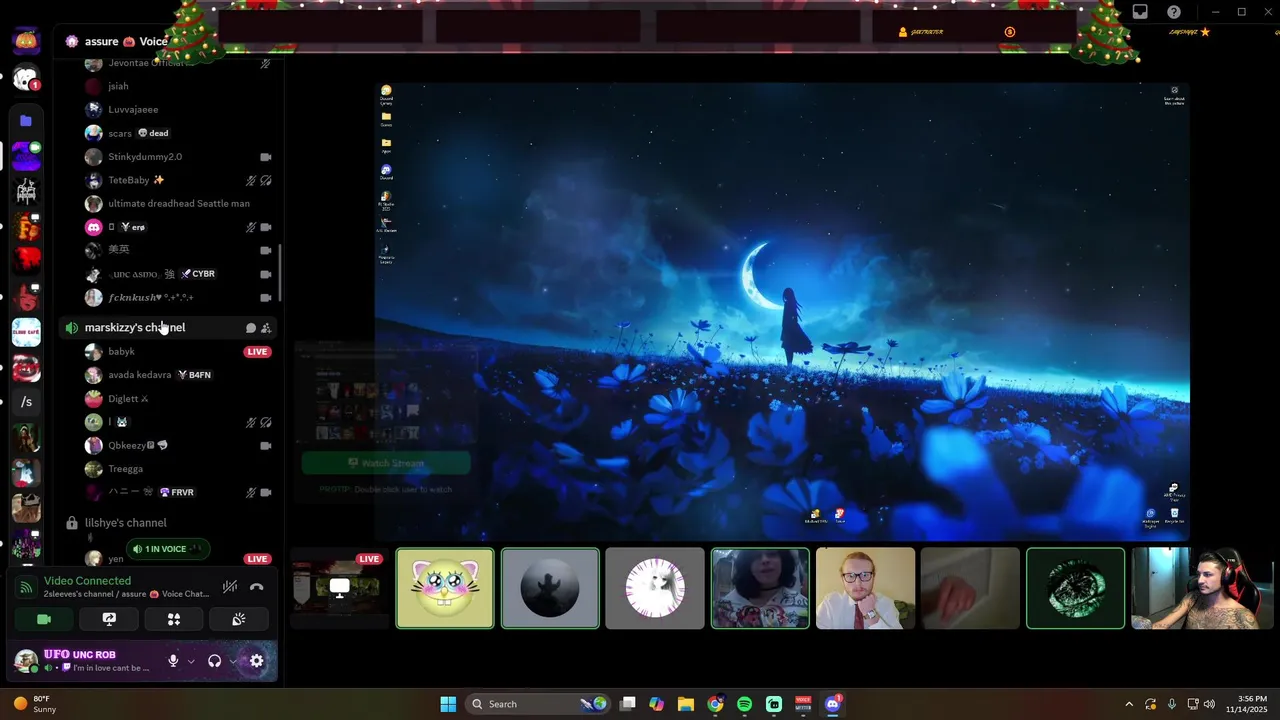Open direct messages icon with 1 notification
1280x720 pixels.
click(26, 78)
